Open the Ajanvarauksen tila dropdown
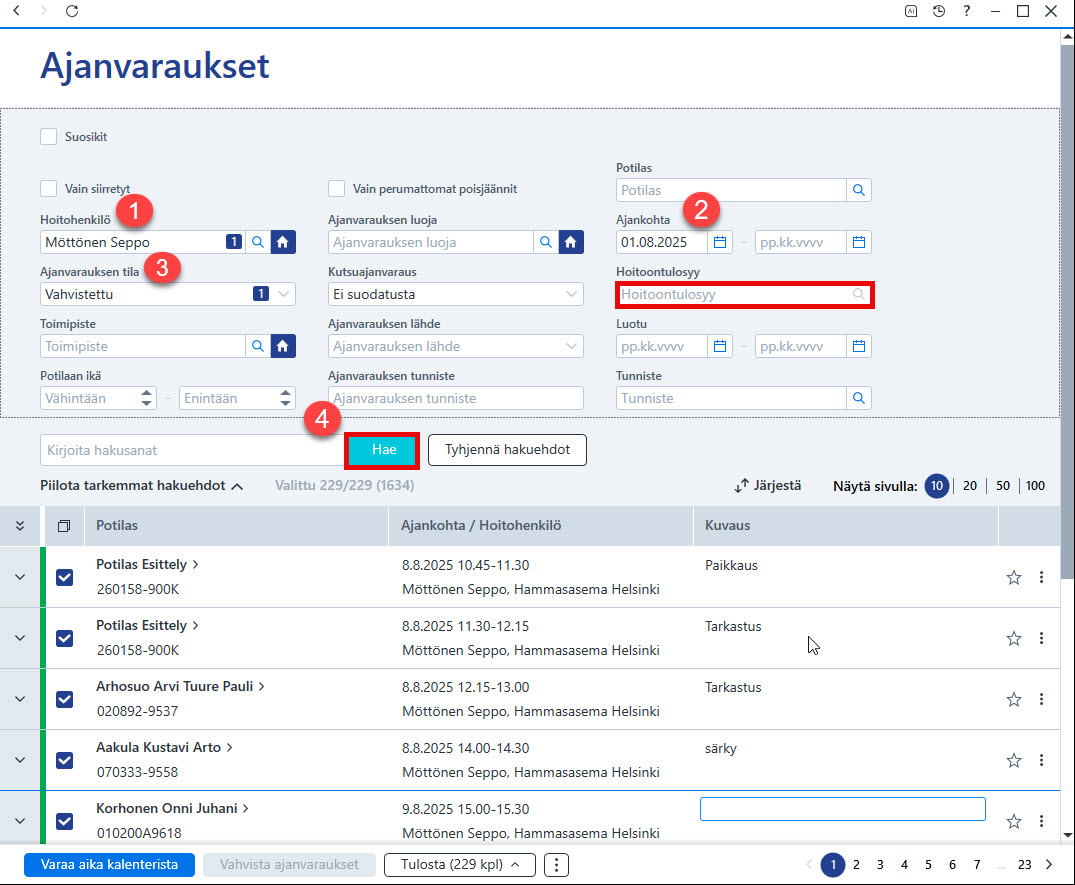This screenshot has height=885, width=1075. pyautogui.click(x=167, y=294)
